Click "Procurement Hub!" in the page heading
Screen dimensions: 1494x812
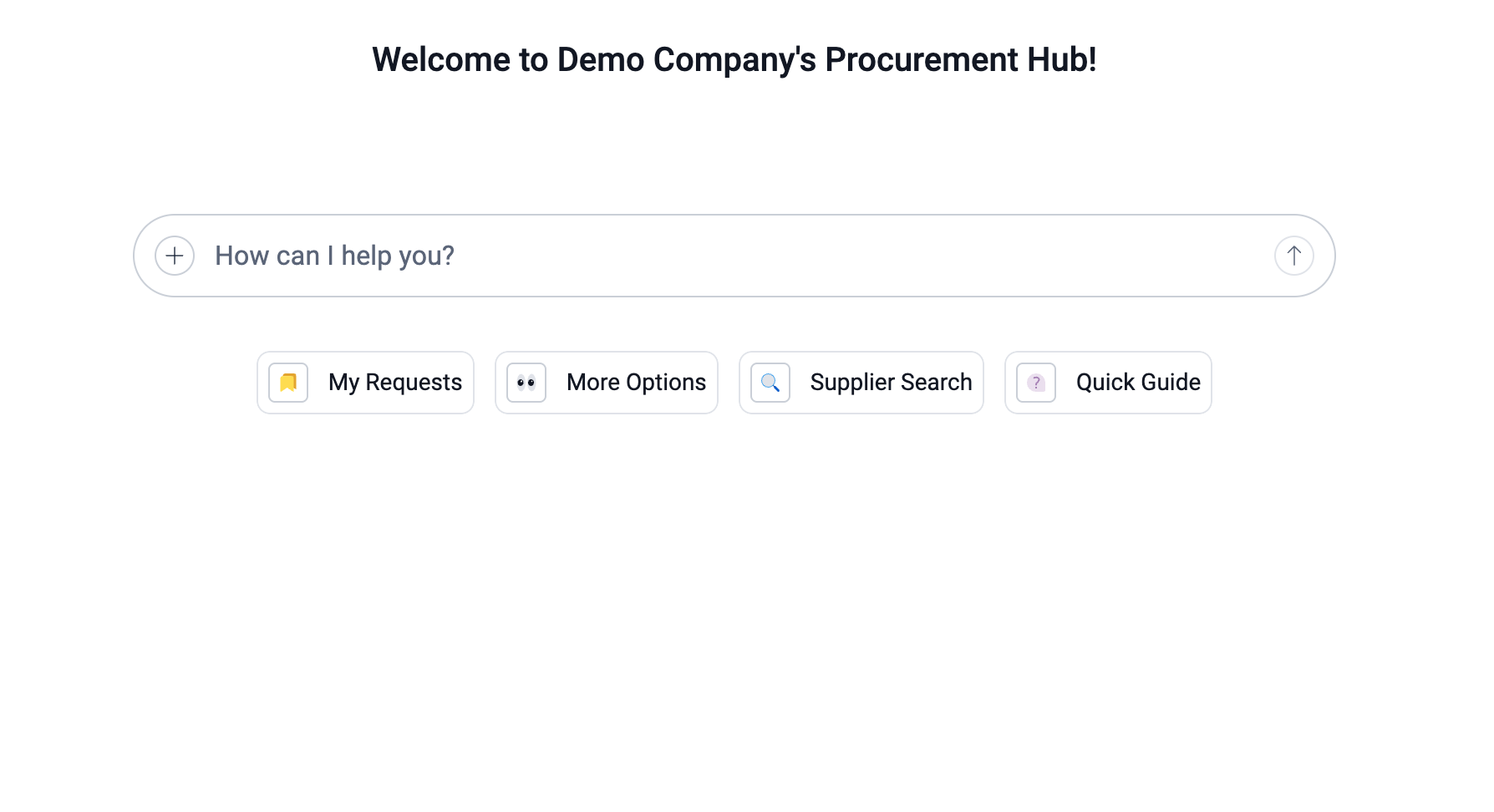point(960,60)
